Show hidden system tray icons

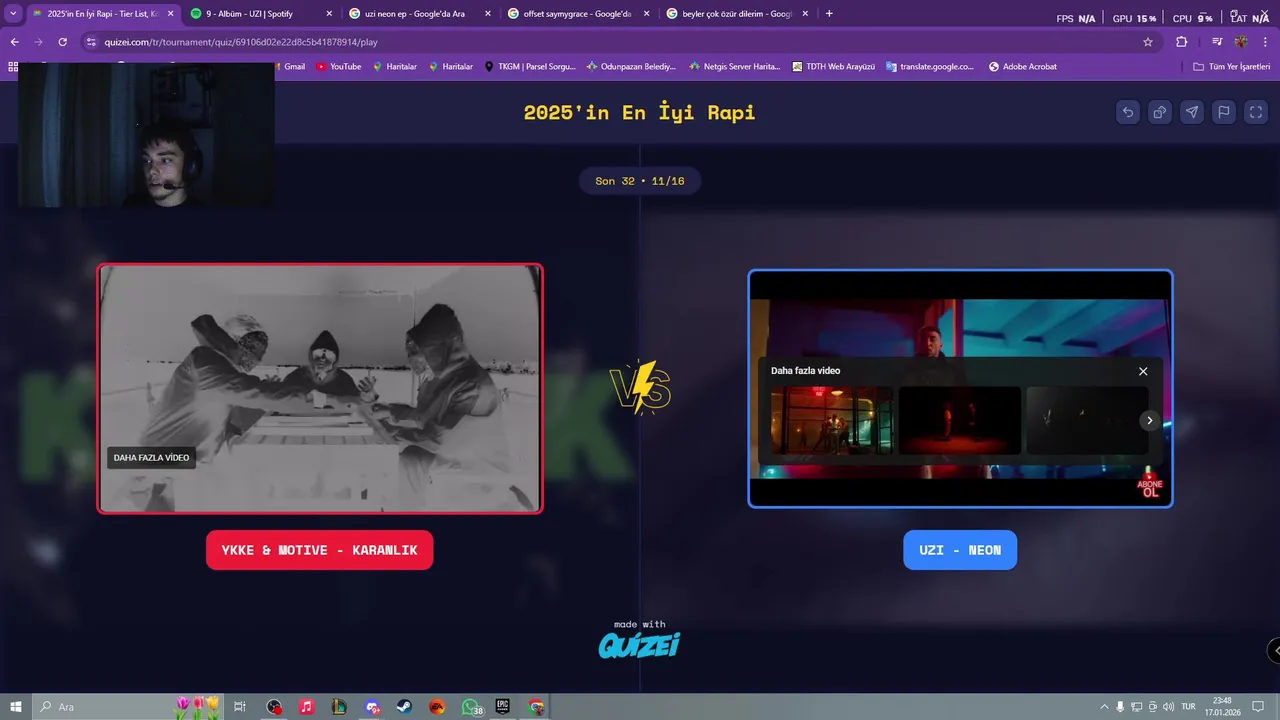[x=1105, y=707]
